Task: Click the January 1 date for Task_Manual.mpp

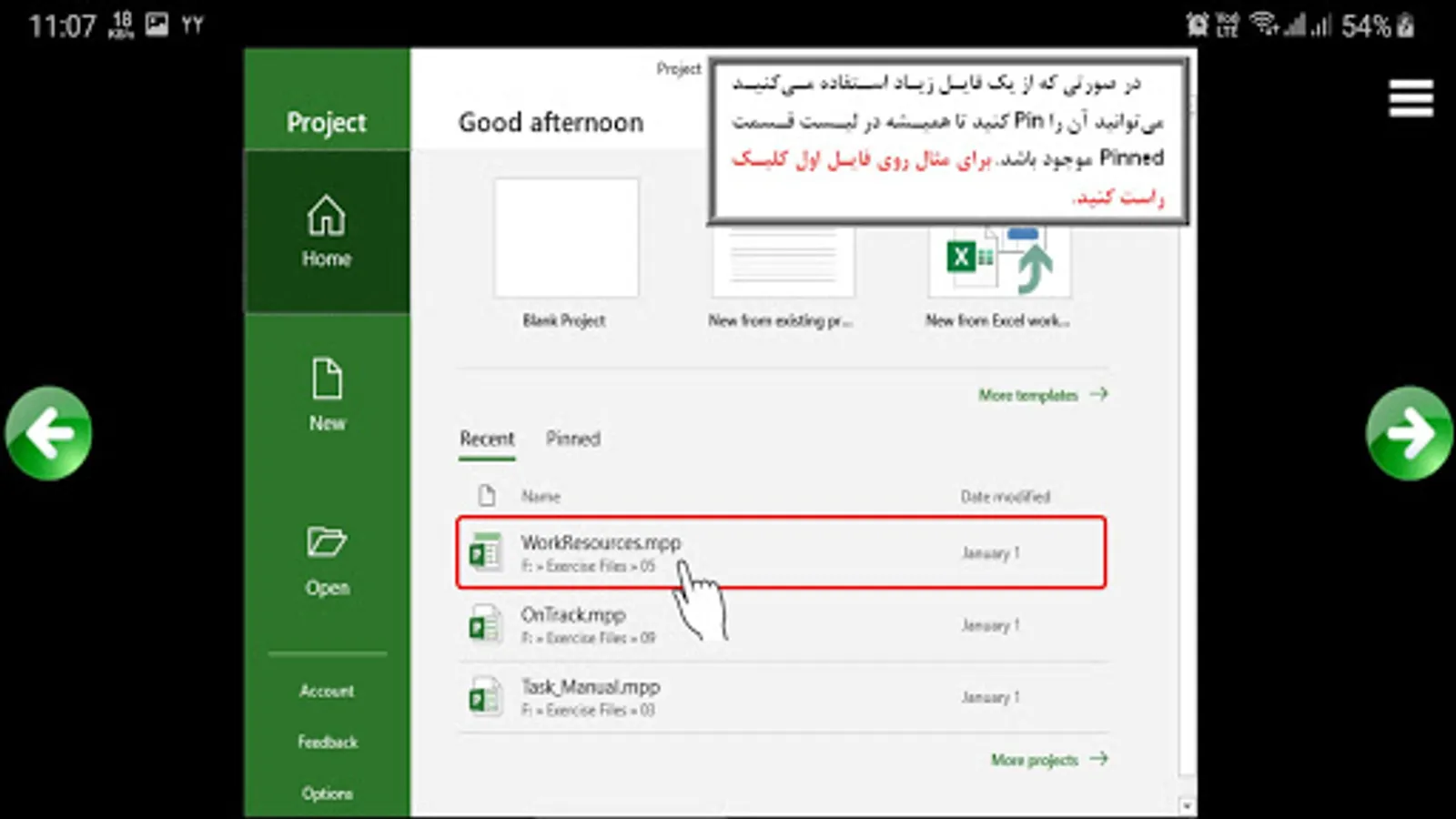Action: click(x=991, y=697)
